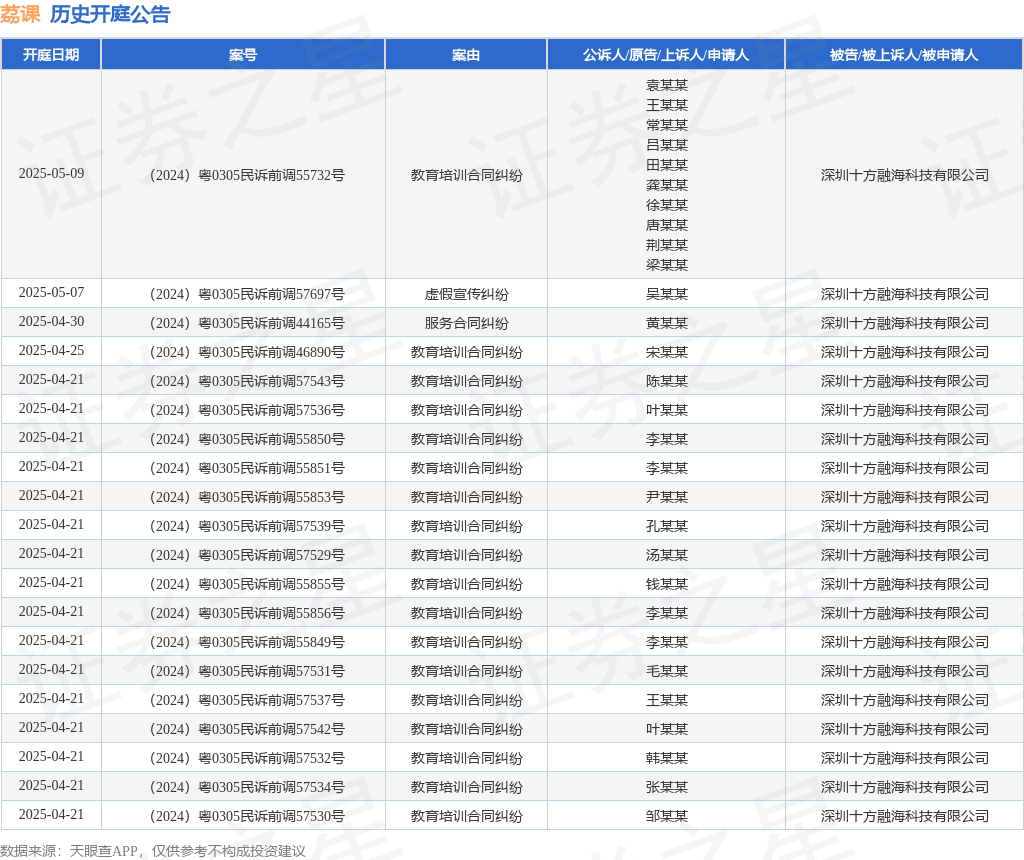Click 教育培训合同纠纷 in the 宋某某 row
Screen dimensions: 1024x860
click(466, 353)
